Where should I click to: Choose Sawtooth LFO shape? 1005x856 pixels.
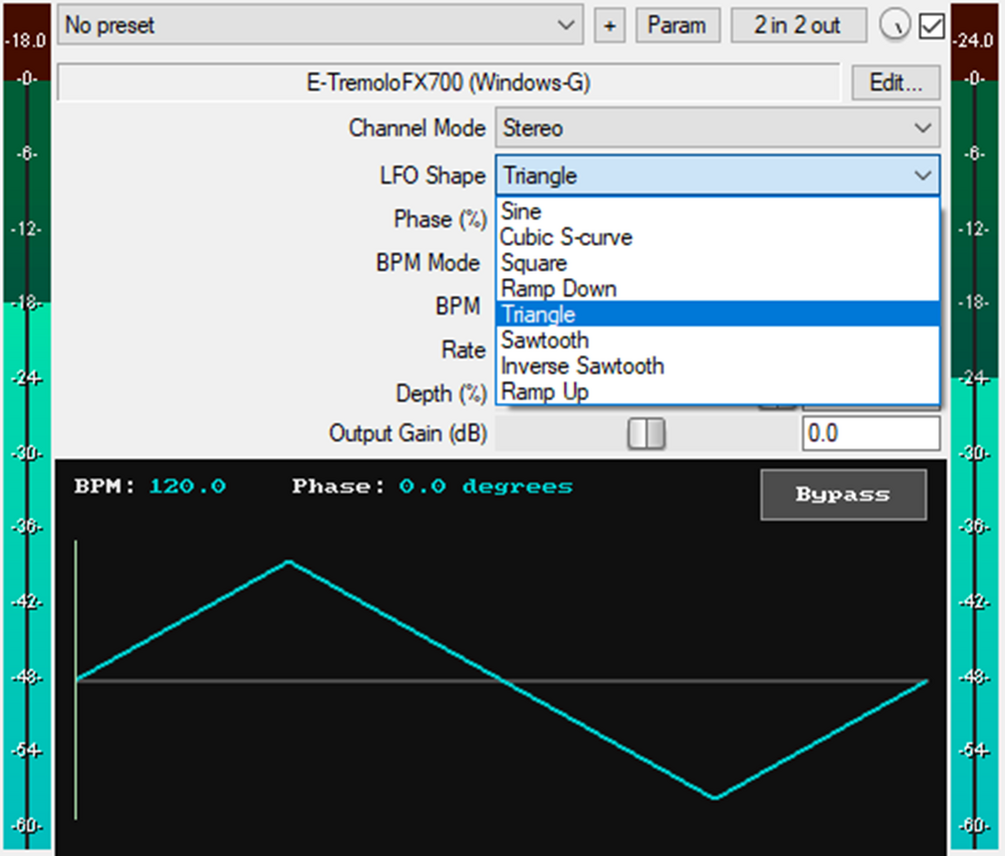tap(717, 340)
